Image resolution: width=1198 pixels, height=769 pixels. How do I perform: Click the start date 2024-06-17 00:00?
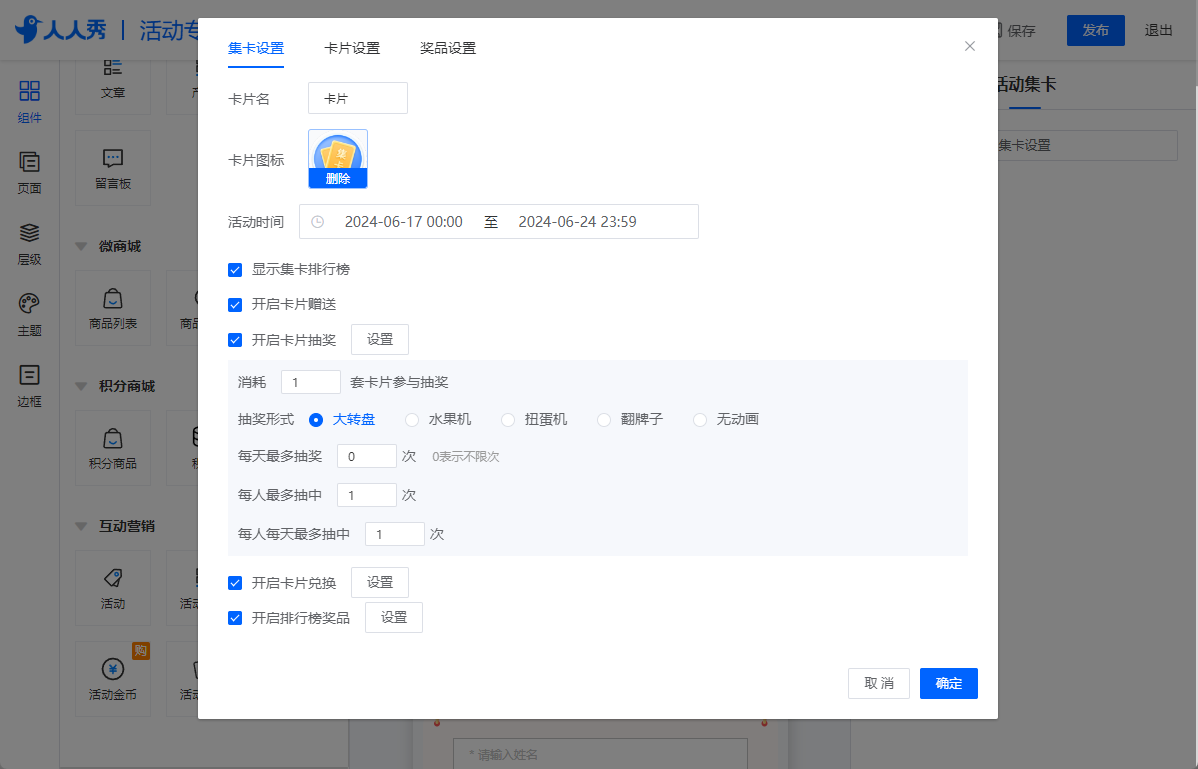click(x=403, y=221)
